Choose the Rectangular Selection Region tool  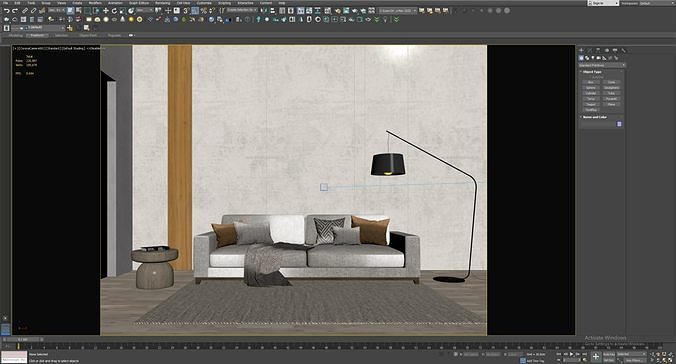(88, 10)
